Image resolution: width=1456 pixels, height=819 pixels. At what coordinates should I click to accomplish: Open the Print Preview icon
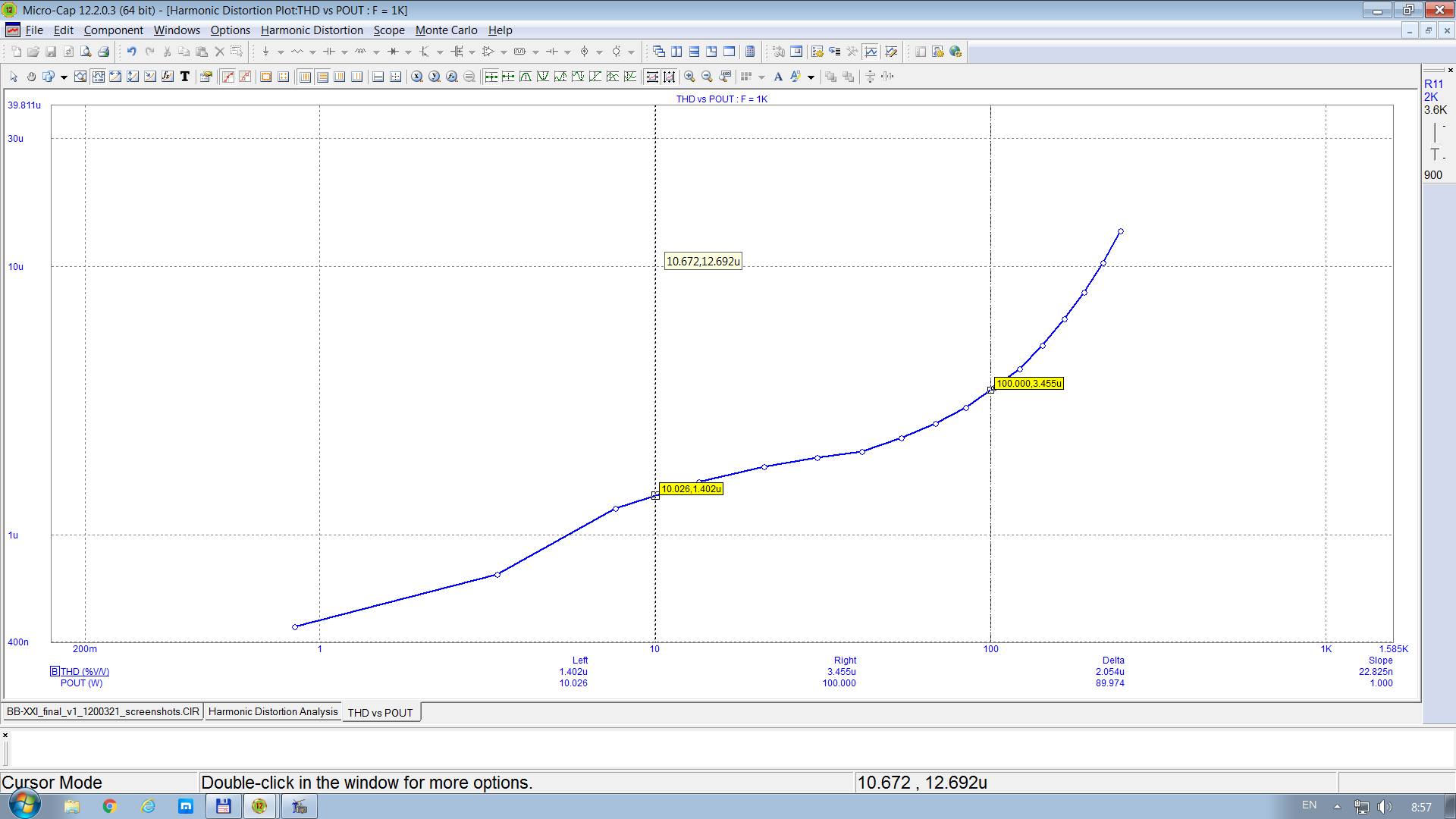click(86, 52)
